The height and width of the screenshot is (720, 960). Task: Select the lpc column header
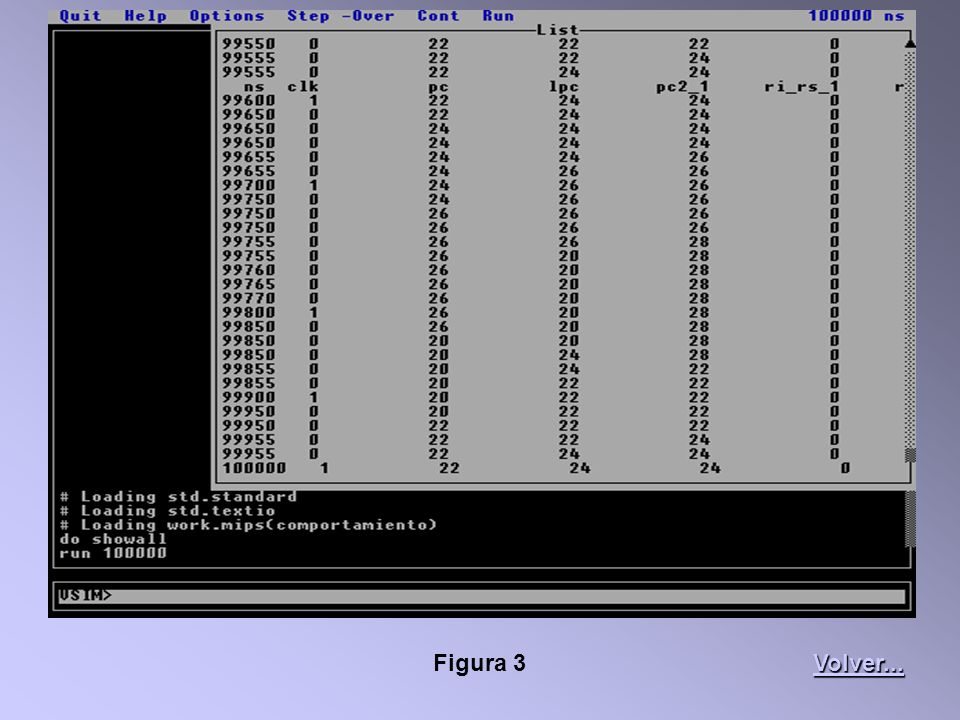(x=563, y=87)
